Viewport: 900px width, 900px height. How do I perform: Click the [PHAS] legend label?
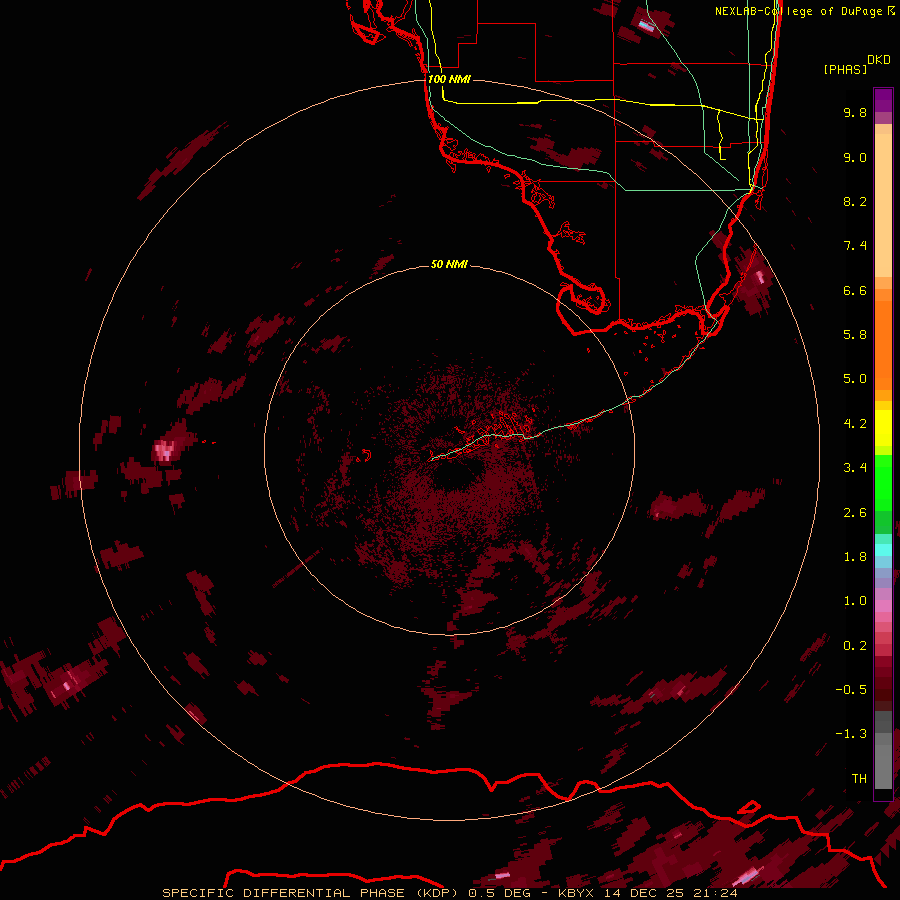tap(845, 69)
